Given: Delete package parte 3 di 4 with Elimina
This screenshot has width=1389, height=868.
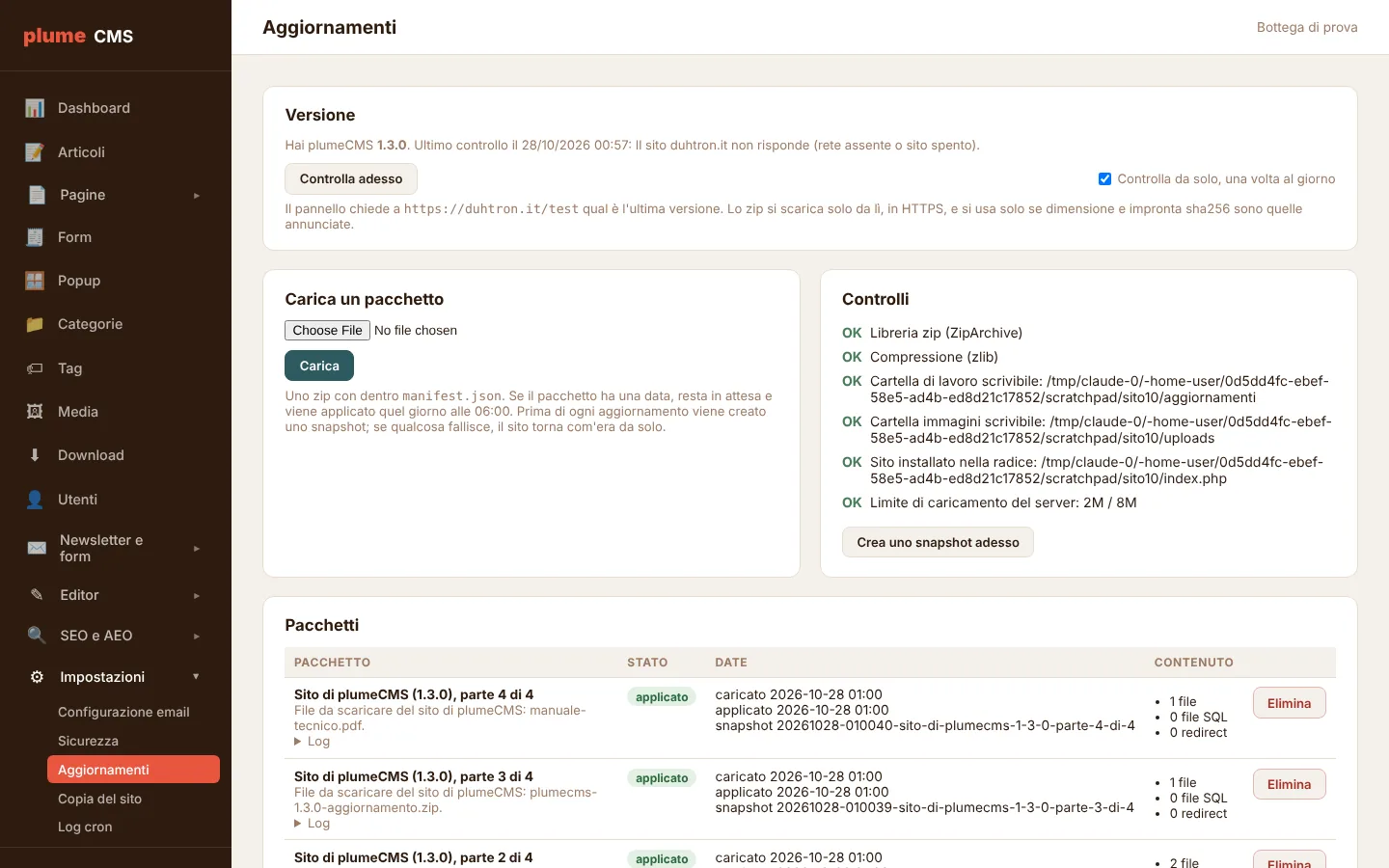Looking at the screenshot, I should (x=1289, y=784).
